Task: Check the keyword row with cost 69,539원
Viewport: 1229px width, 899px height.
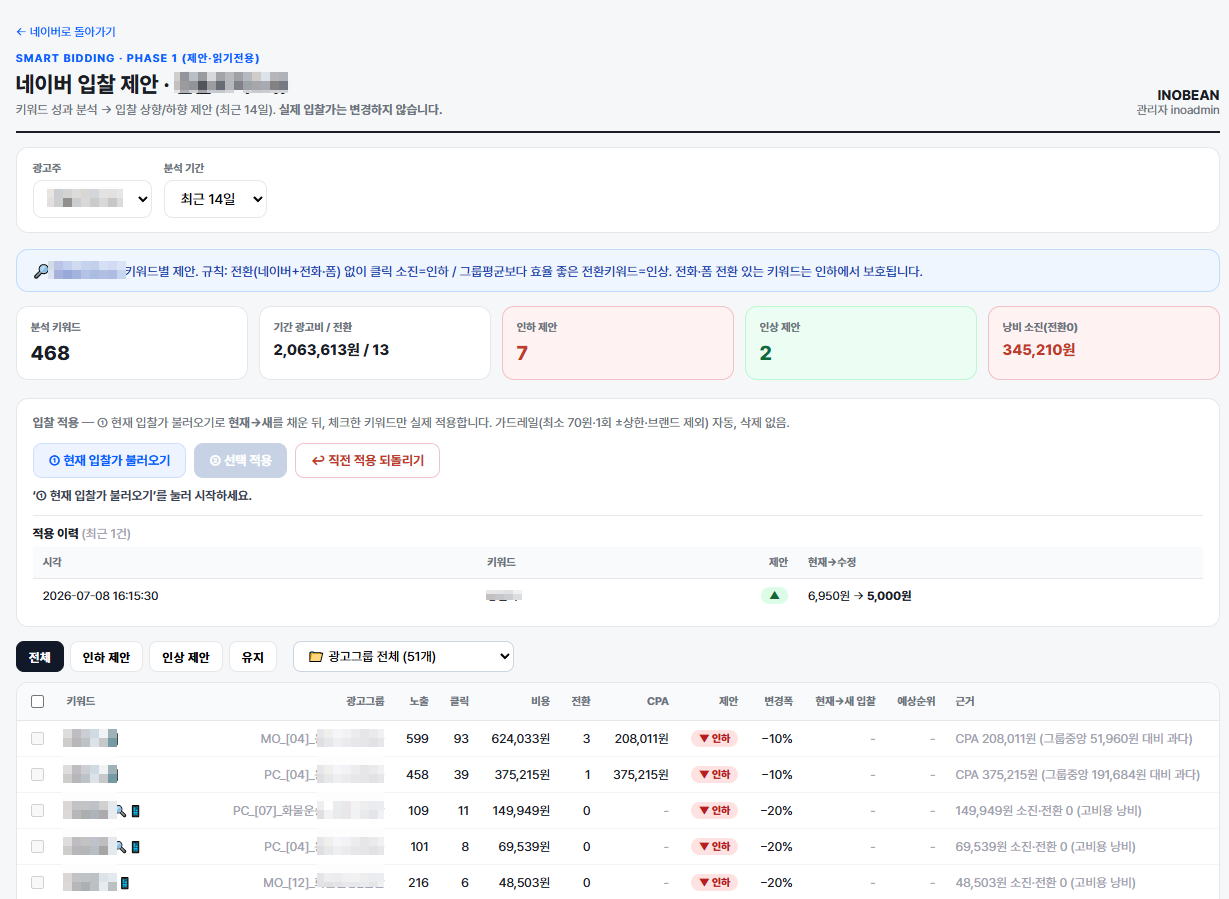Action: (x=38, y=847)
